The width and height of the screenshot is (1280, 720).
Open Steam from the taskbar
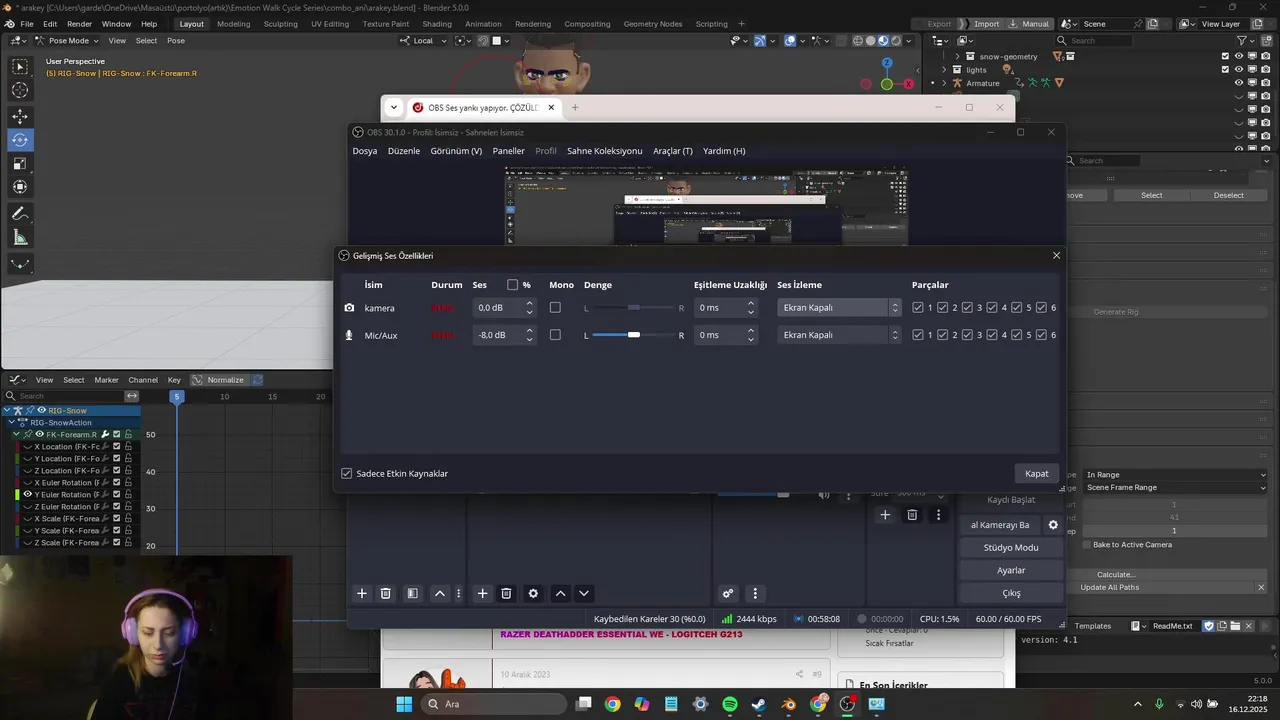[759, 704]
